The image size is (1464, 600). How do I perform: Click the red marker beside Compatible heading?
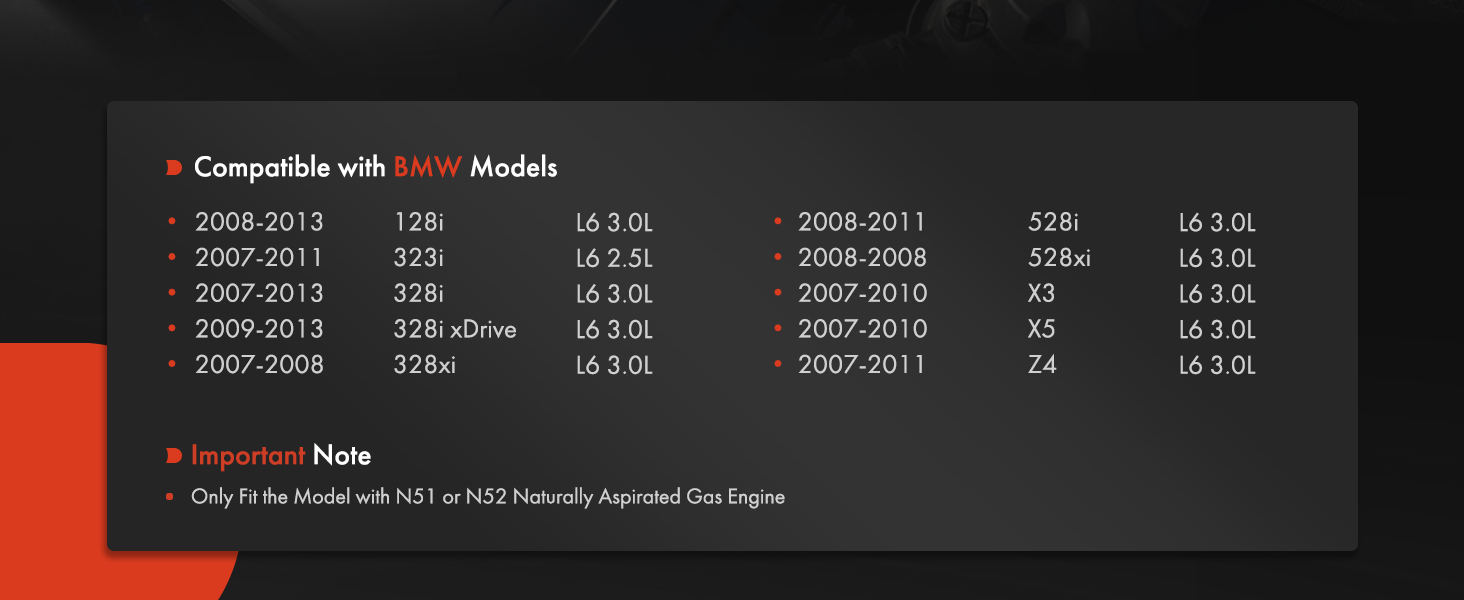[174, 168]
